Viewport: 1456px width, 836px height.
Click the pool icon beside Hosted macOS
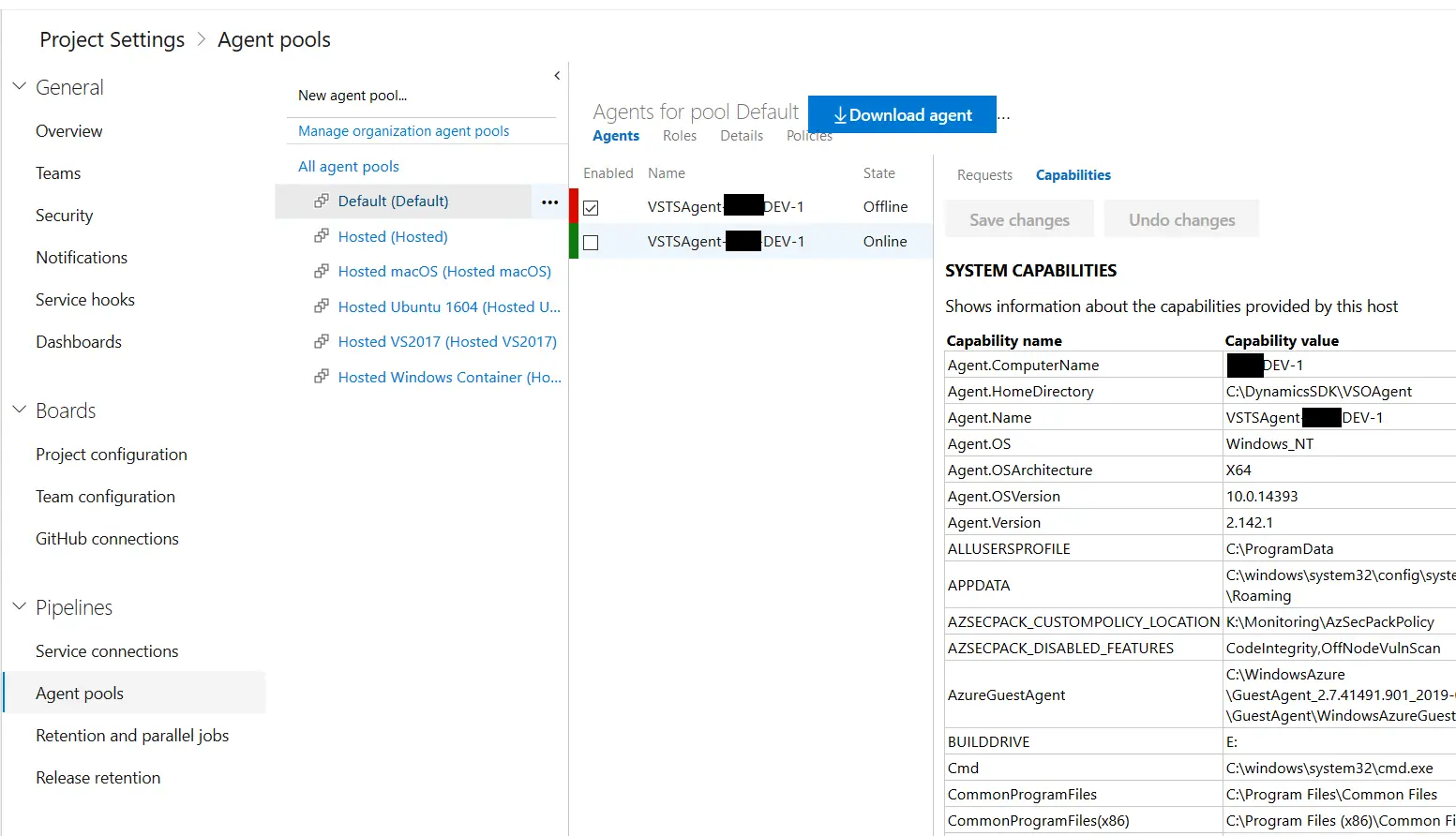click(x=322, y=271)
